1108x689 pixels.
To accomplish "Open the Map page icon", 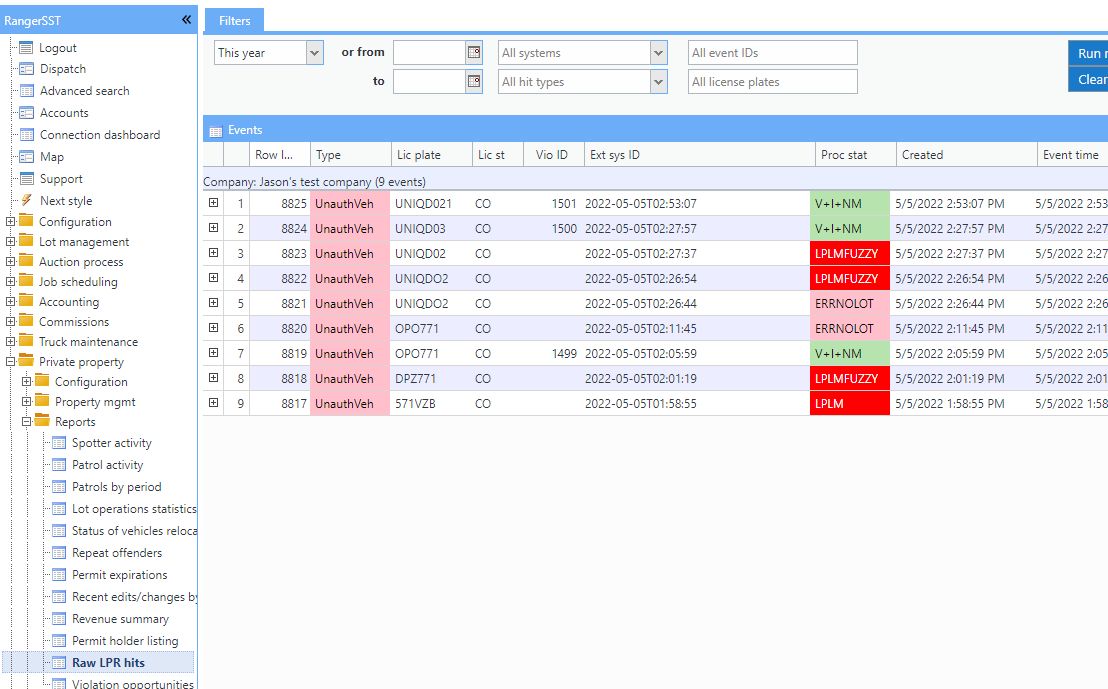I will pyautogui.click(x=26, y=157).
